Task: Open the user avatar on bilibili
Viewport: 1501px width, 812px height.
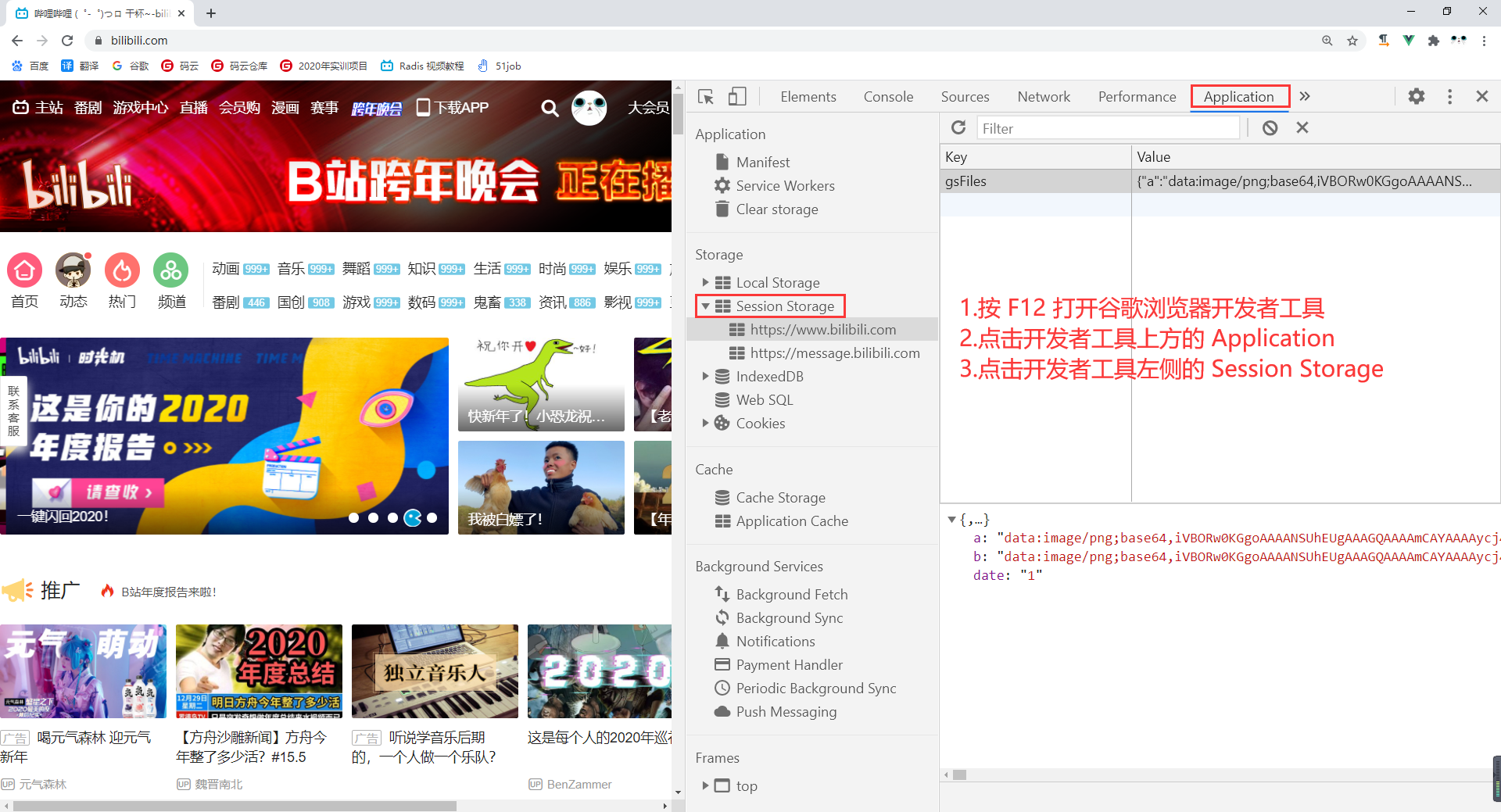Action: coord(589,108)
